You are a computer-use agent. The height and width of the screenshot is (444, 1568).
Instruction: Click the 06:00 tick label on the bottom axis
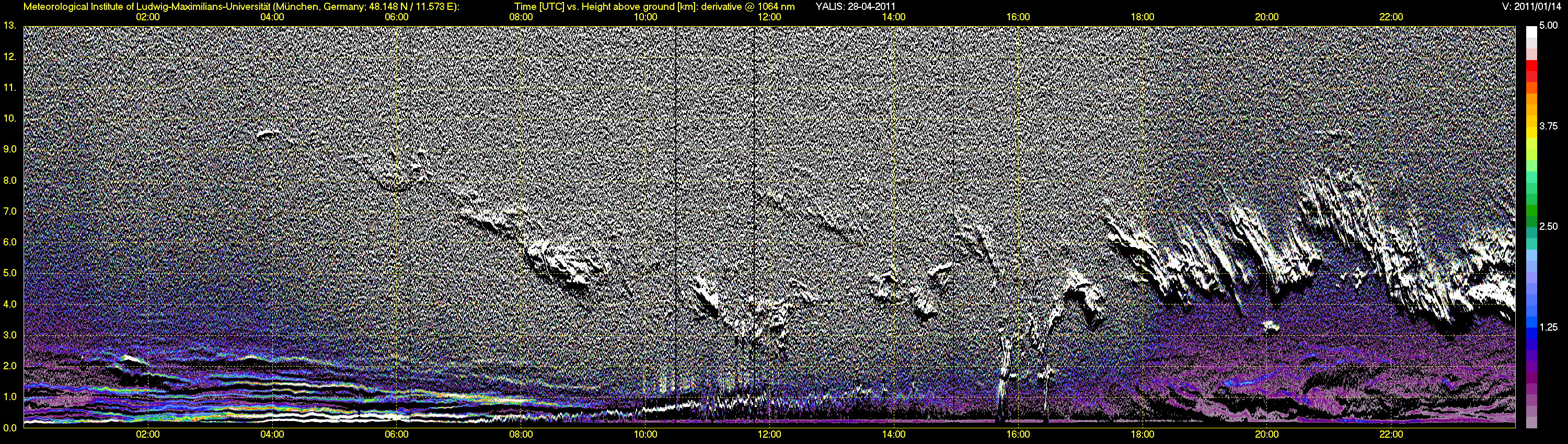(396, 434)
